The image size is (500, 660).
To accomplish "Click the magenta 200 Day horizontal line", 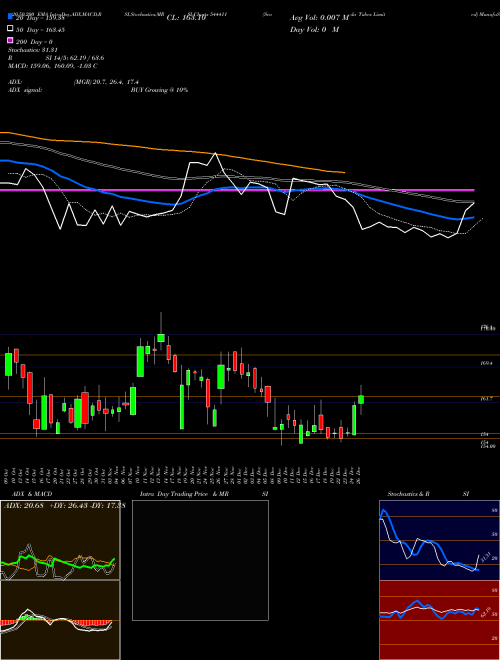I will tap(237, 190).
